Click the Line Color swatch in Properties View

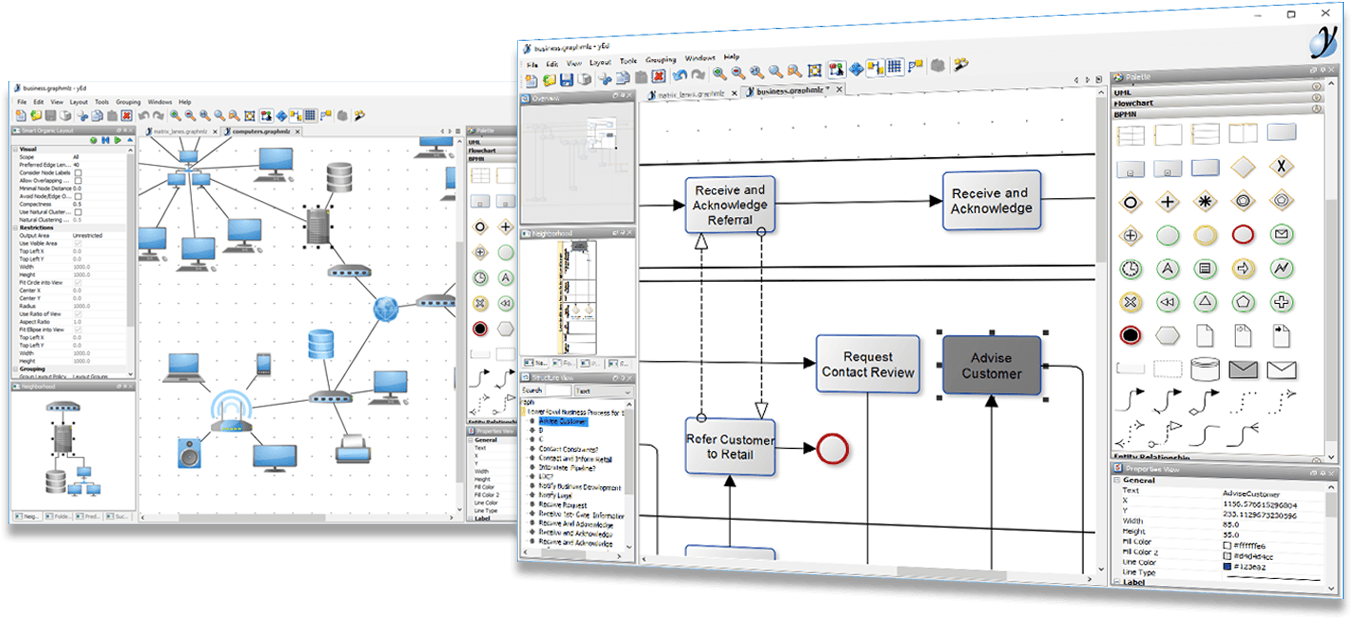pyautogui.click(x=1227, y=567)
